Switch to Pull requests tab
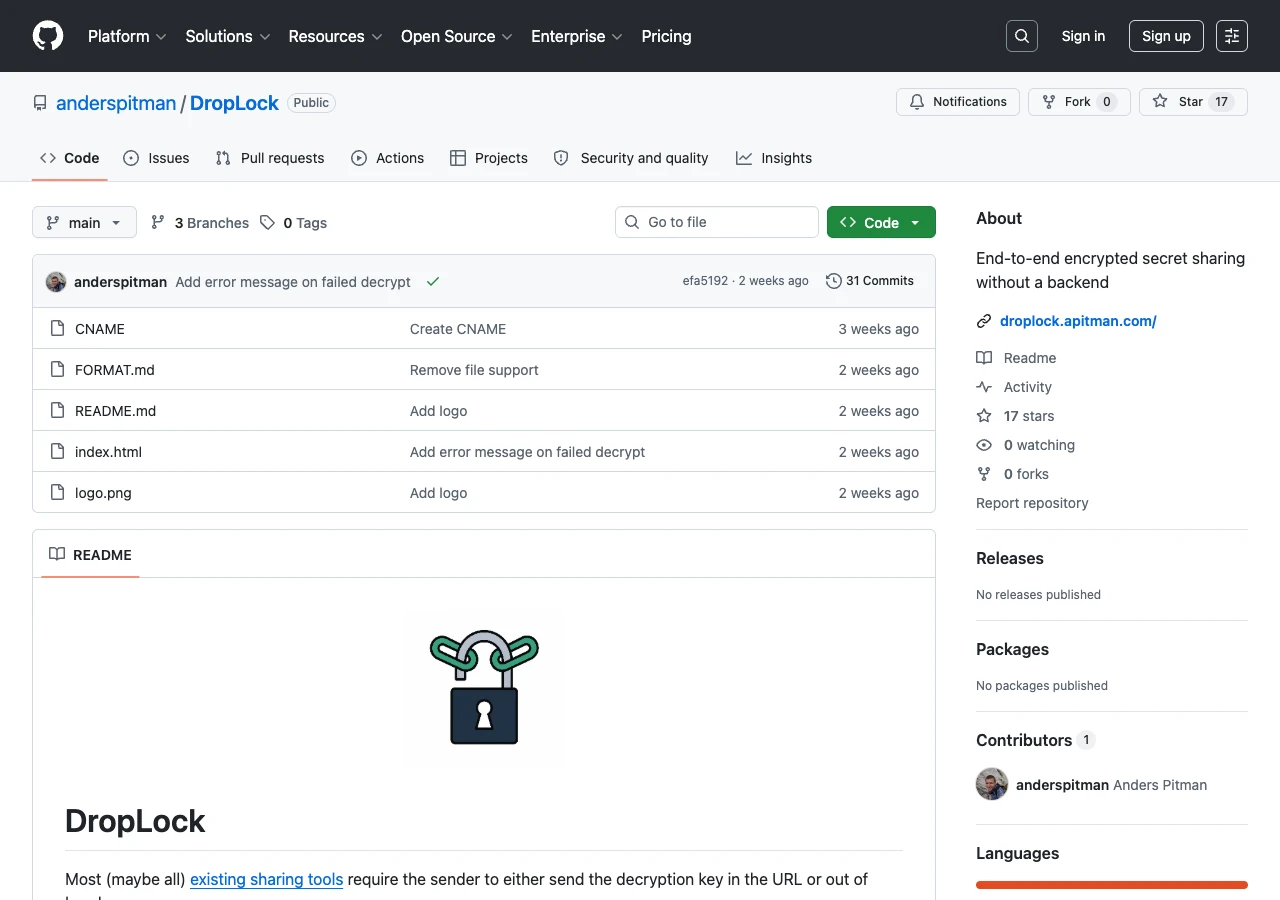The image size is (1280, 900). pyautogui.click(x=270, y=158)
